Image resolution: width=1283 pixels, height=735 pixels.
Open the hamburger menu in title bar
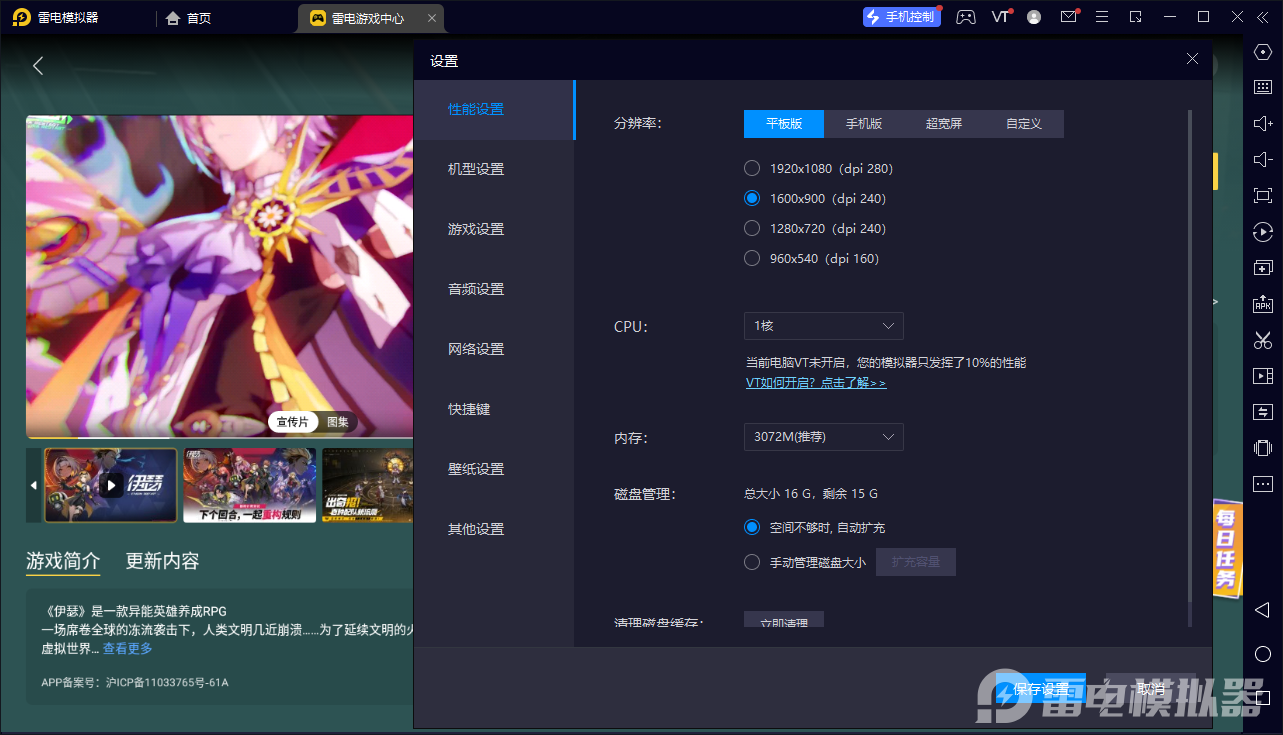(1102, 17)
